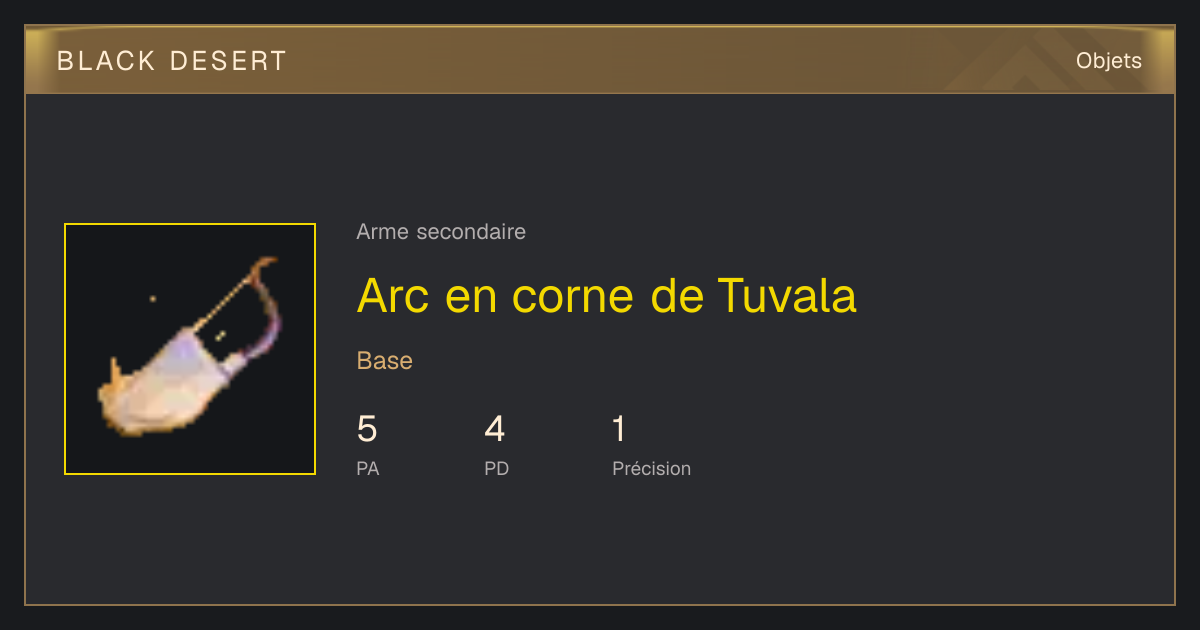The width and height of the screenshot is (1200, 630).
Task: Click the Tuvala horn bow item icon
Action: click(190, 349)
